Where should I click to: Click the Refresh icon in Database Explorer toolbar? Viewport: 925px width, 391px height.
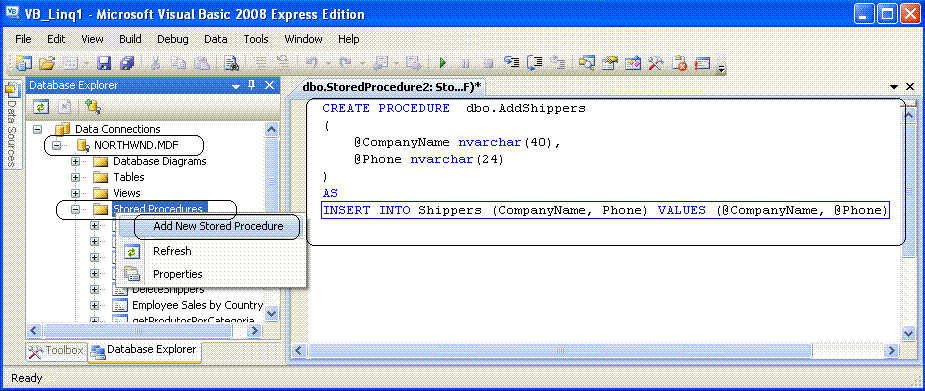coord(41,106)
